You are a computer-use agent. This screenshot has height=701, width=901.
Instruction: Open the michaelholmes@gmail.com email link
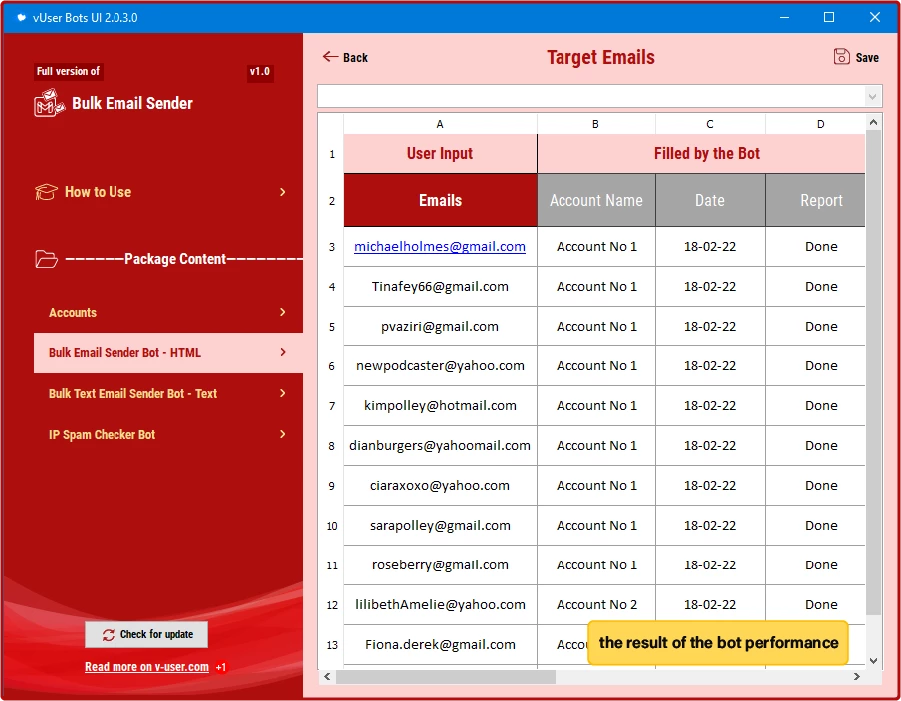(440, 246)
